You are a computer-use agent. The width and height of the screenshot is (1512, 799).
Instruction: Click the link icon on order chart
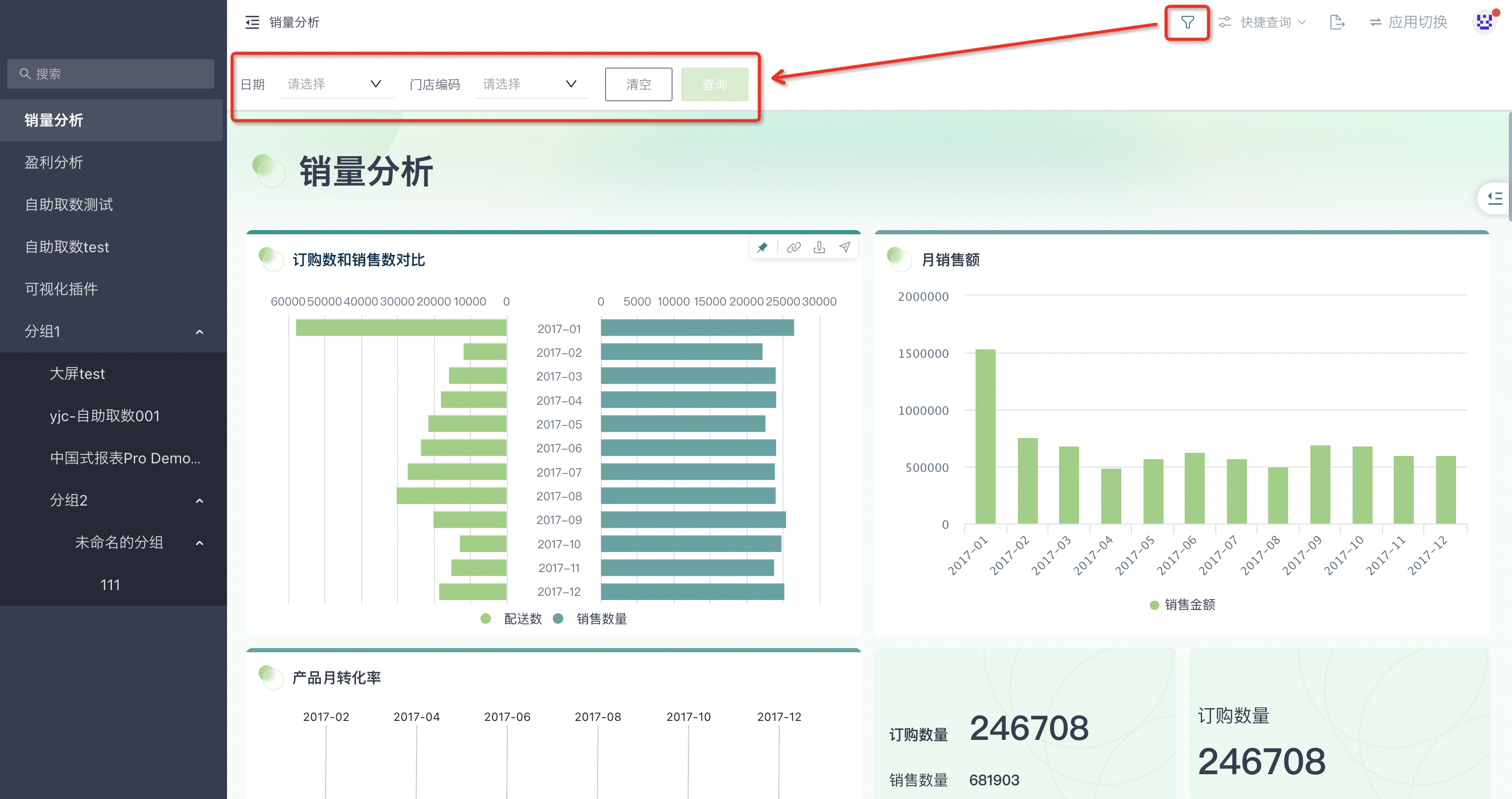793,248
